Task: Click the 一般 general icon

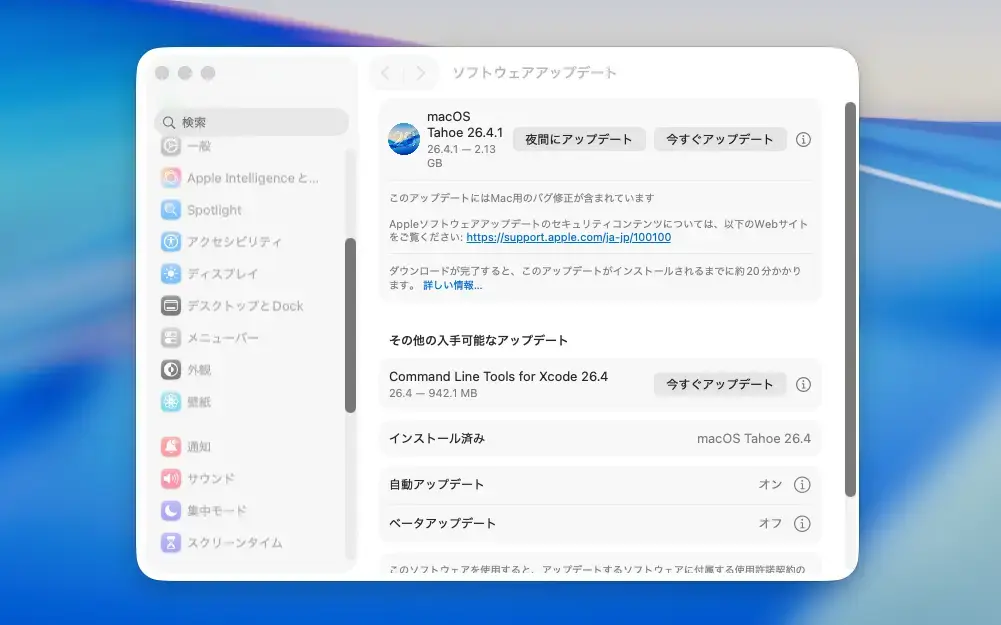Action: 170,146
